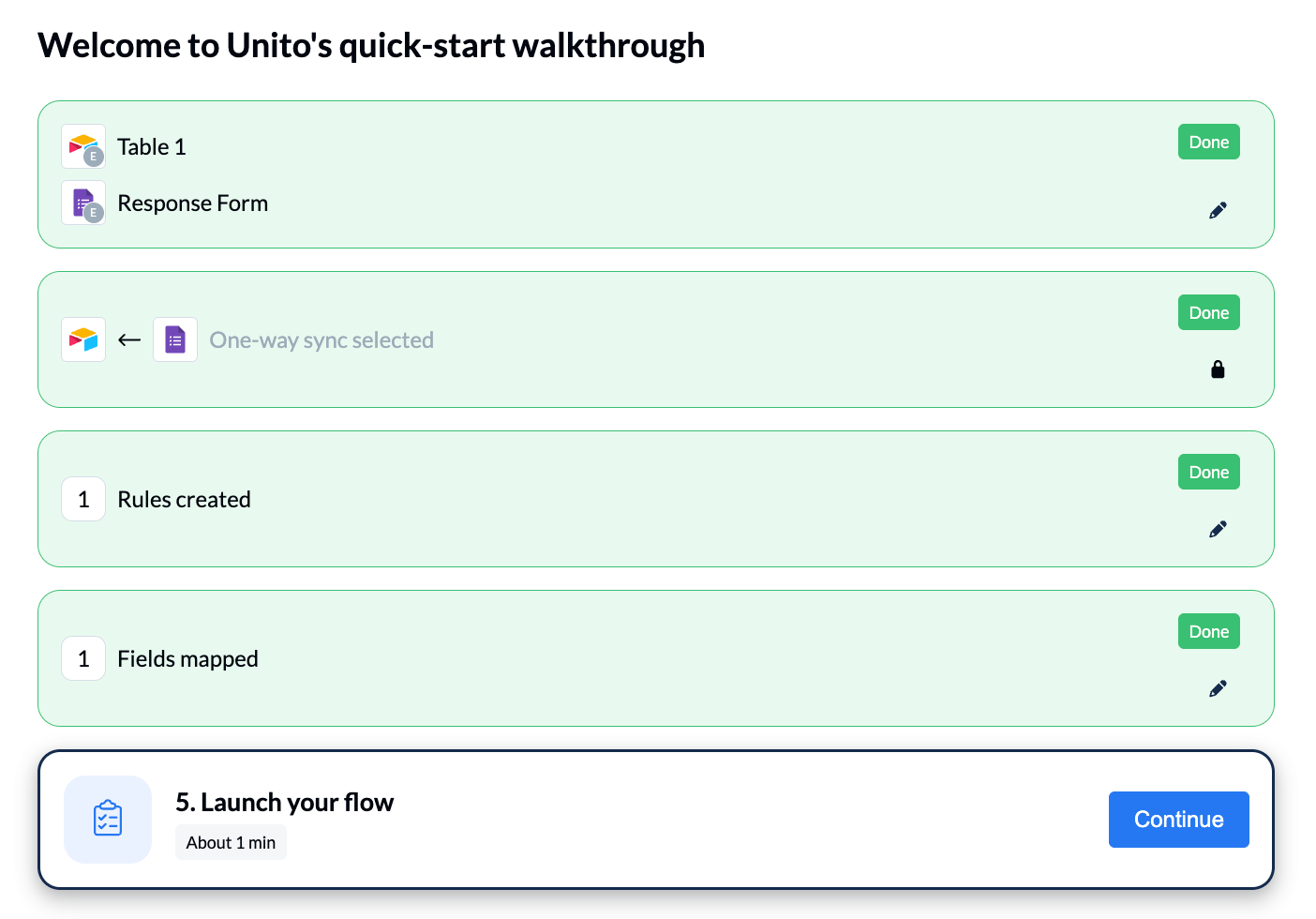This screenshot has width=1316, height=919.
Task: Click the Google Forms icon in the sync direction row
Action: coord(175,339)
